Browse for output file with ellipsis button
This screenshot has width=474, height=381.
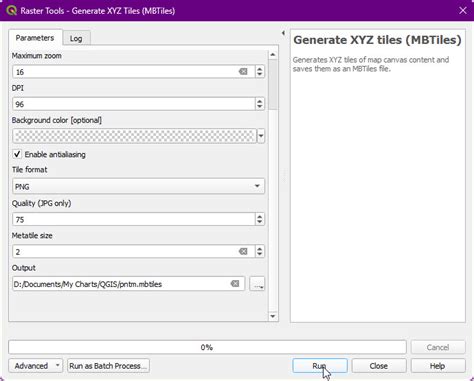coord(257,284)
